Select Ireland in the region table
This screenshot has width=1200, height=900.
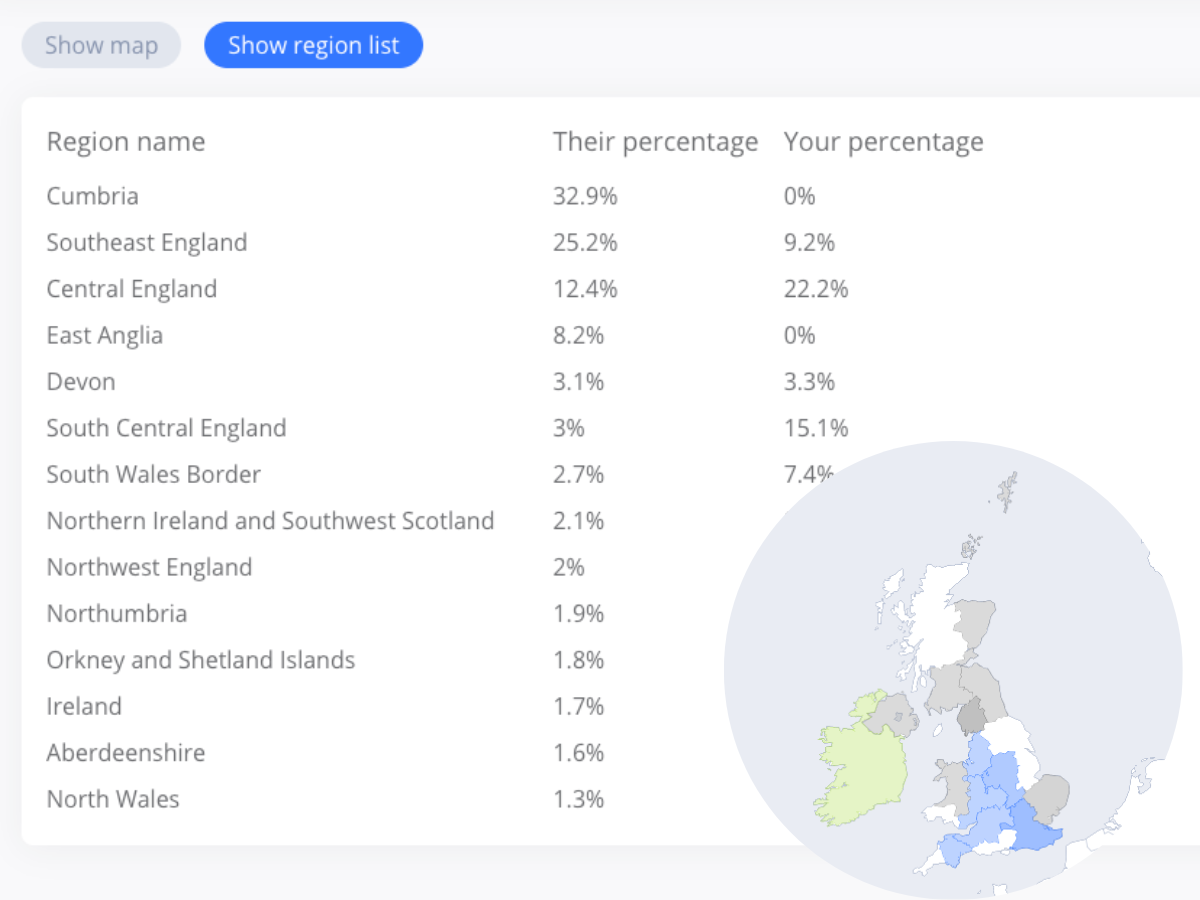[84, 706]
